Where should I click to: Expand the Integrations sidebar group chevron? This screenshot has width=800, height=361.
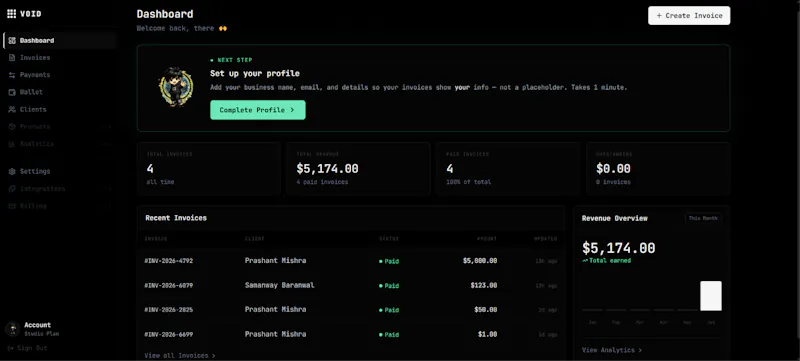click(x=110, y=189)
